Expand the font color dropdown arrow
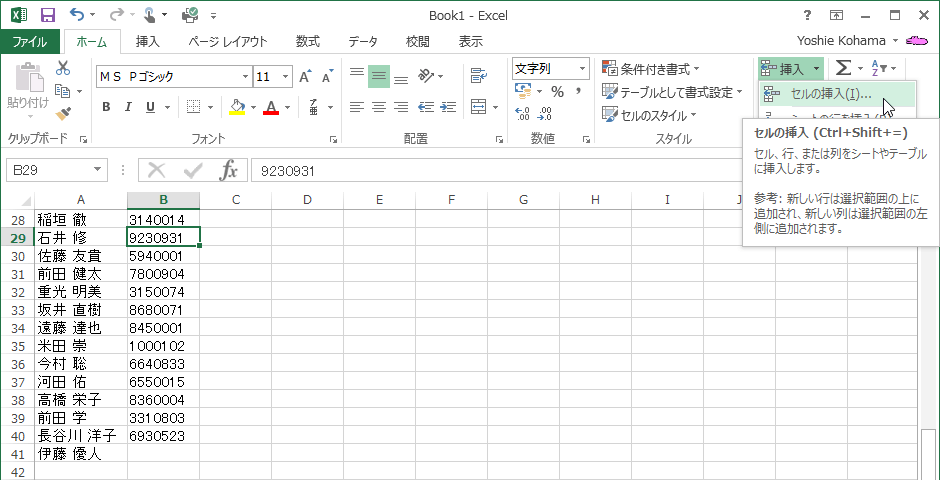Screen dimensions: 940x480 point(287,108)
